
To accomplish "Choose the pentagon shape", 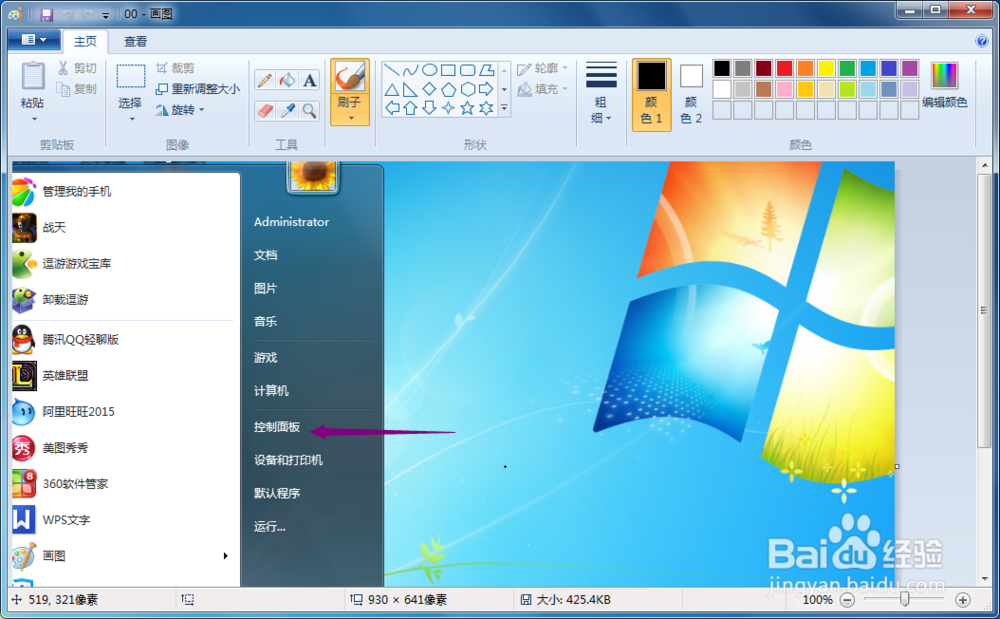I will [448, 89].
